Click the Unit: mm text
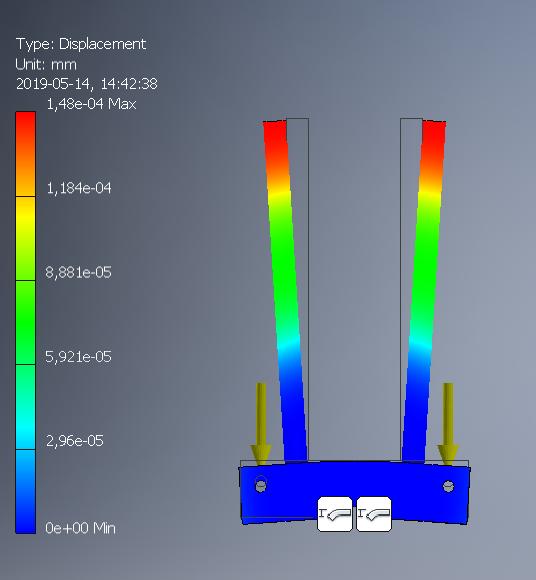The height and width of the screenshot is (580, 536). coord(46,64)
